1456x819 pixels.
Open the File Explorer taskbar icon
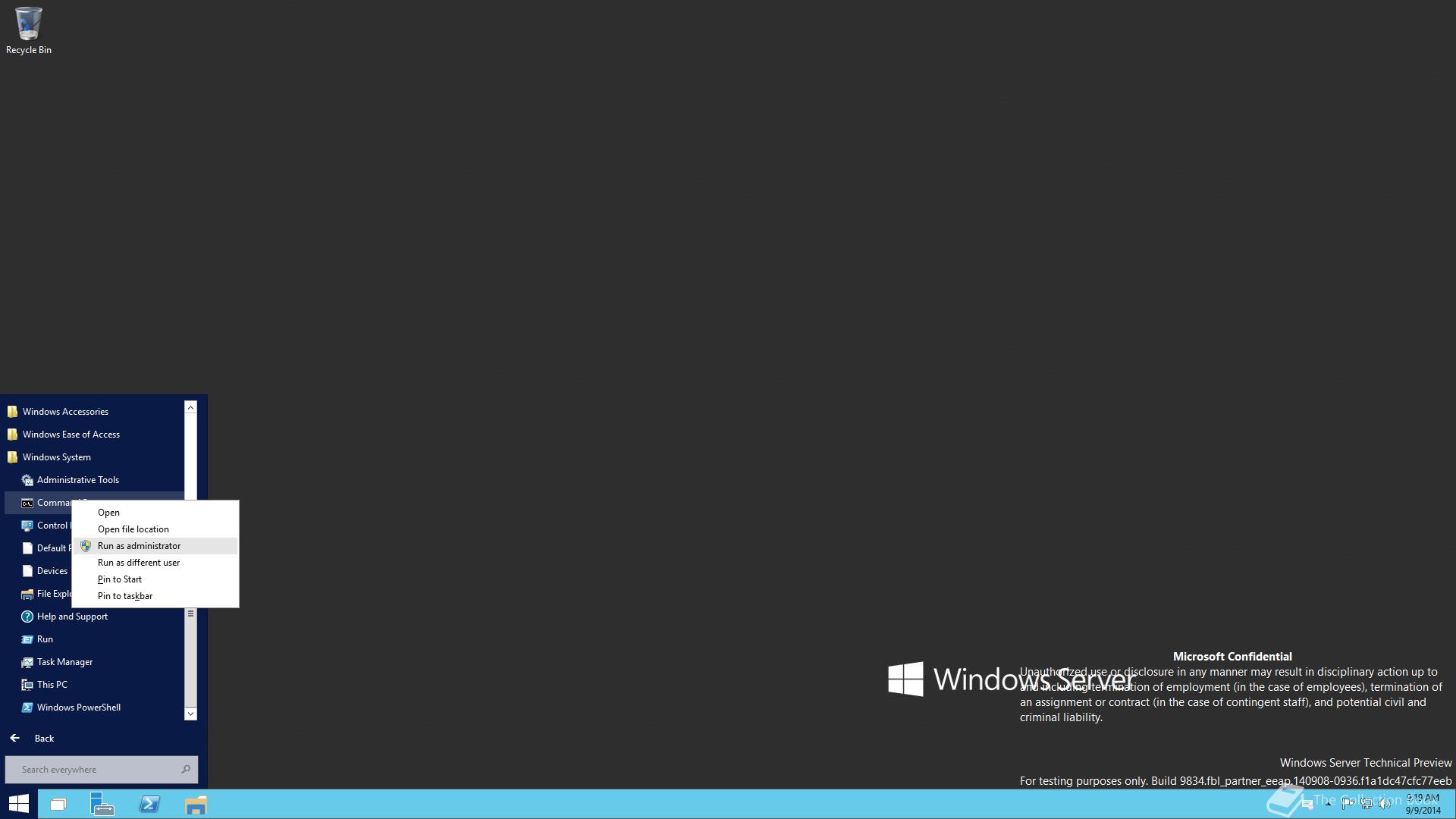(x=196, y=804)
